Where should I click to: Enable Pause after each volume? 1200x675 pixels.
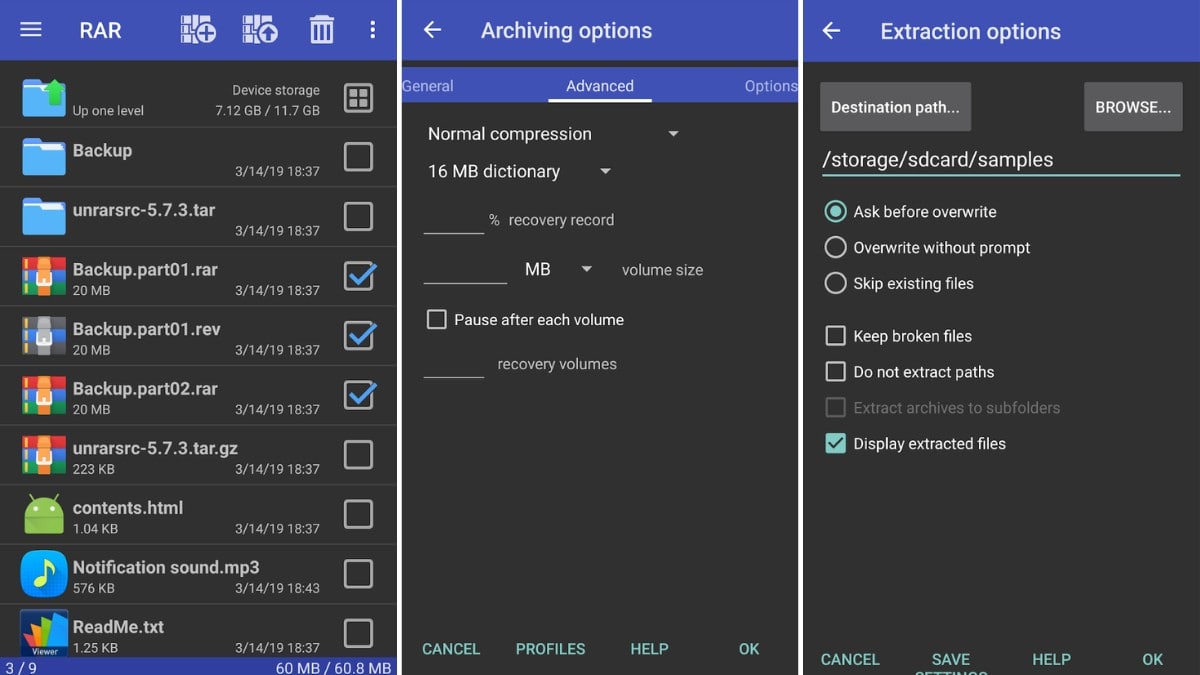point(436,320)
